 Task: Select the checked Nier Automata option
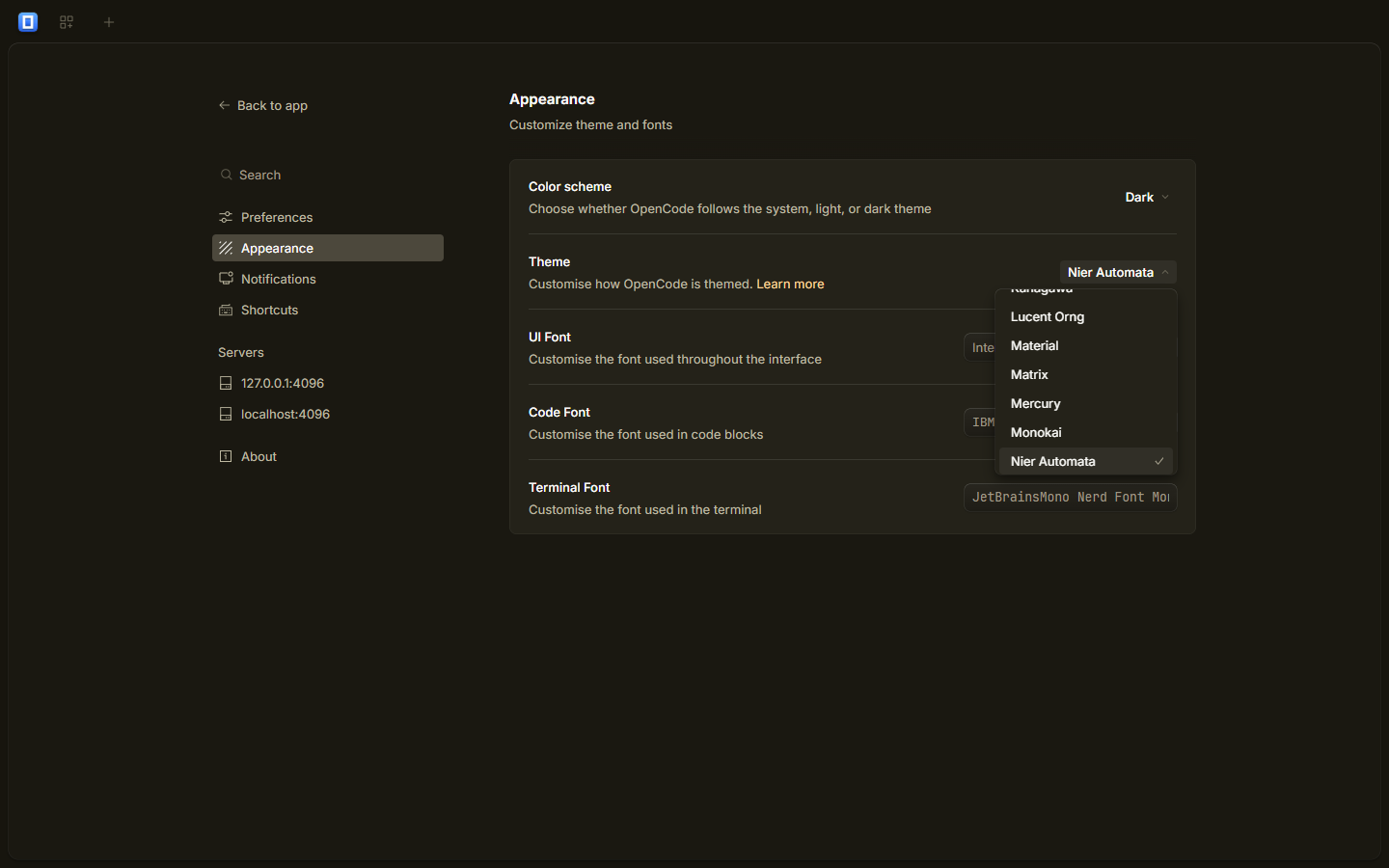[1086, 461]
